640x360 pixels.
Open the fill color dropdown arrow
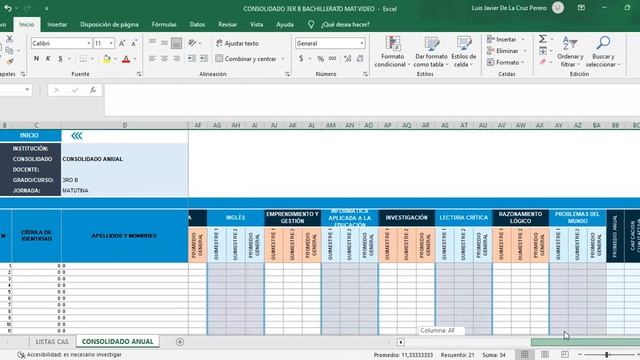point(116,59)
